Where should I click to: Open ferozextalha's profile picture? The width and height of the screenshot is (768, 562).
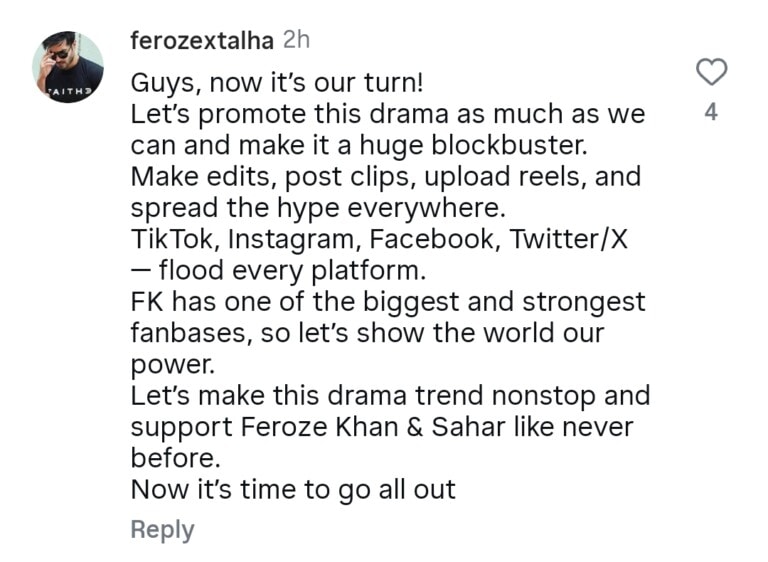point(68,68)
